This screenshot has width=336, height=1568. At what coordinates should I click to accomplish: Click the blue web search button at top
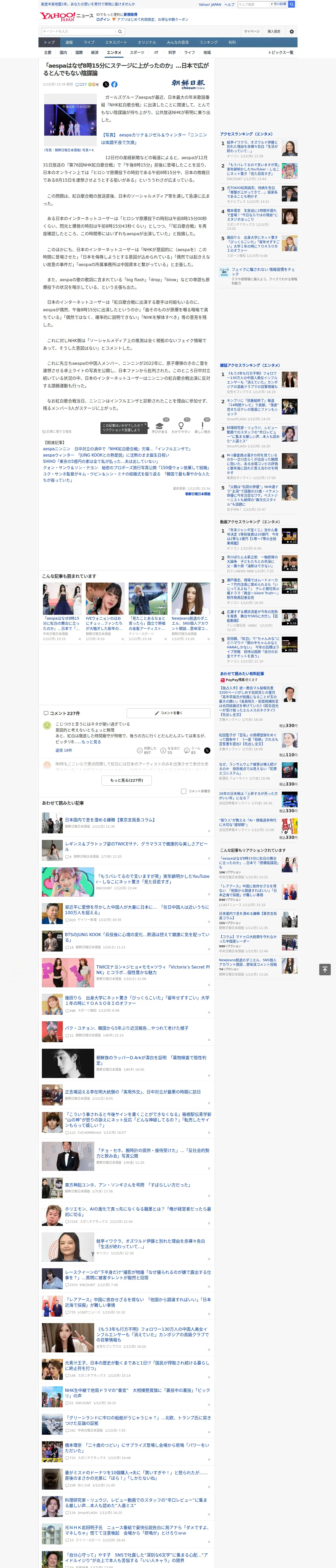[x=292, y=4]
